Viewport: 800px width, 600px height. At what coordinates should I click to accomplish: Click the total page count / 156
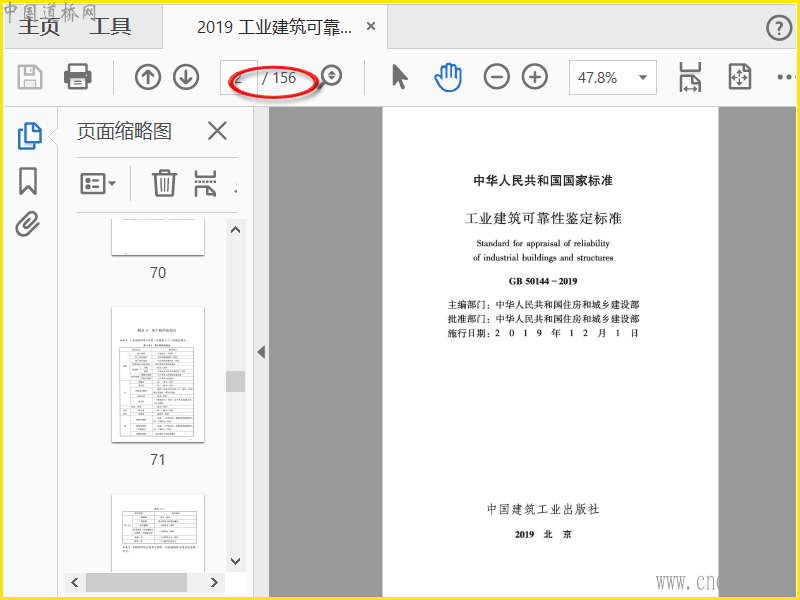(x=279, y=78)
